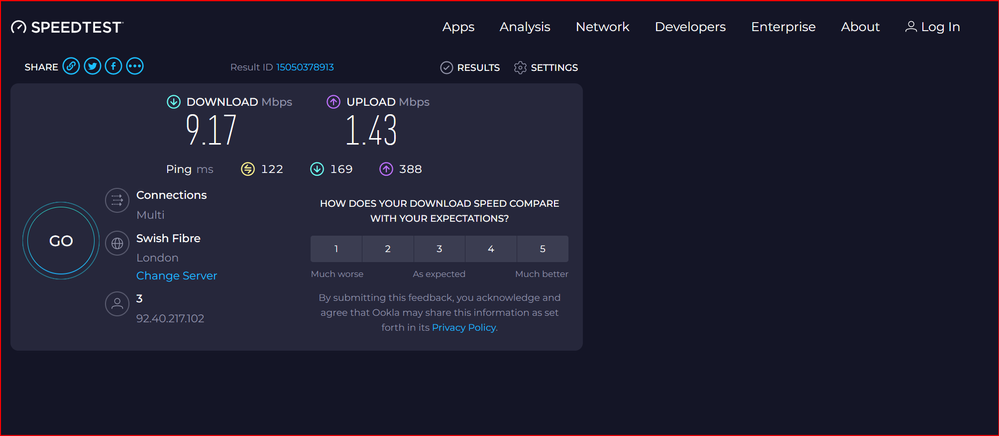Rate download speed as 3
Image resolution: width=999 pixels, height=436 pixels.
(439, 249)
